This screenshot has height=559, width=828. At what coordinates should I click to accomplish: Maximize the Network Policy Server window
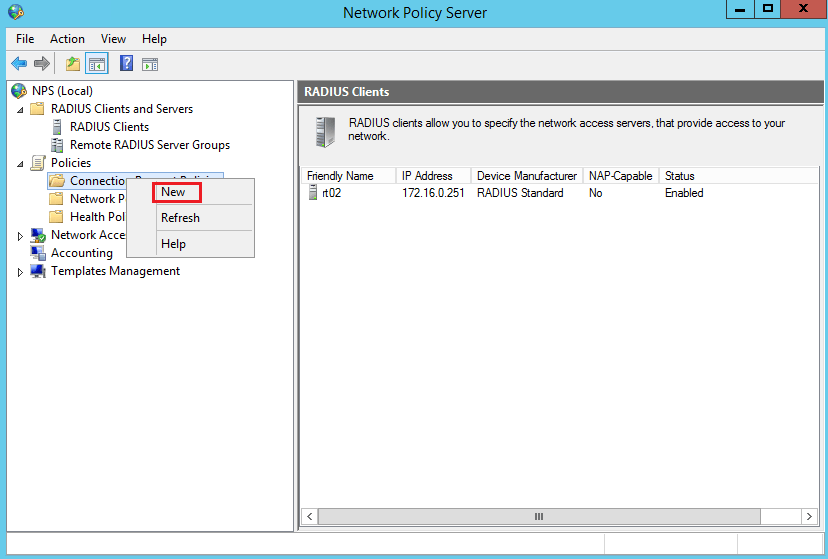(x=767, y=10)
